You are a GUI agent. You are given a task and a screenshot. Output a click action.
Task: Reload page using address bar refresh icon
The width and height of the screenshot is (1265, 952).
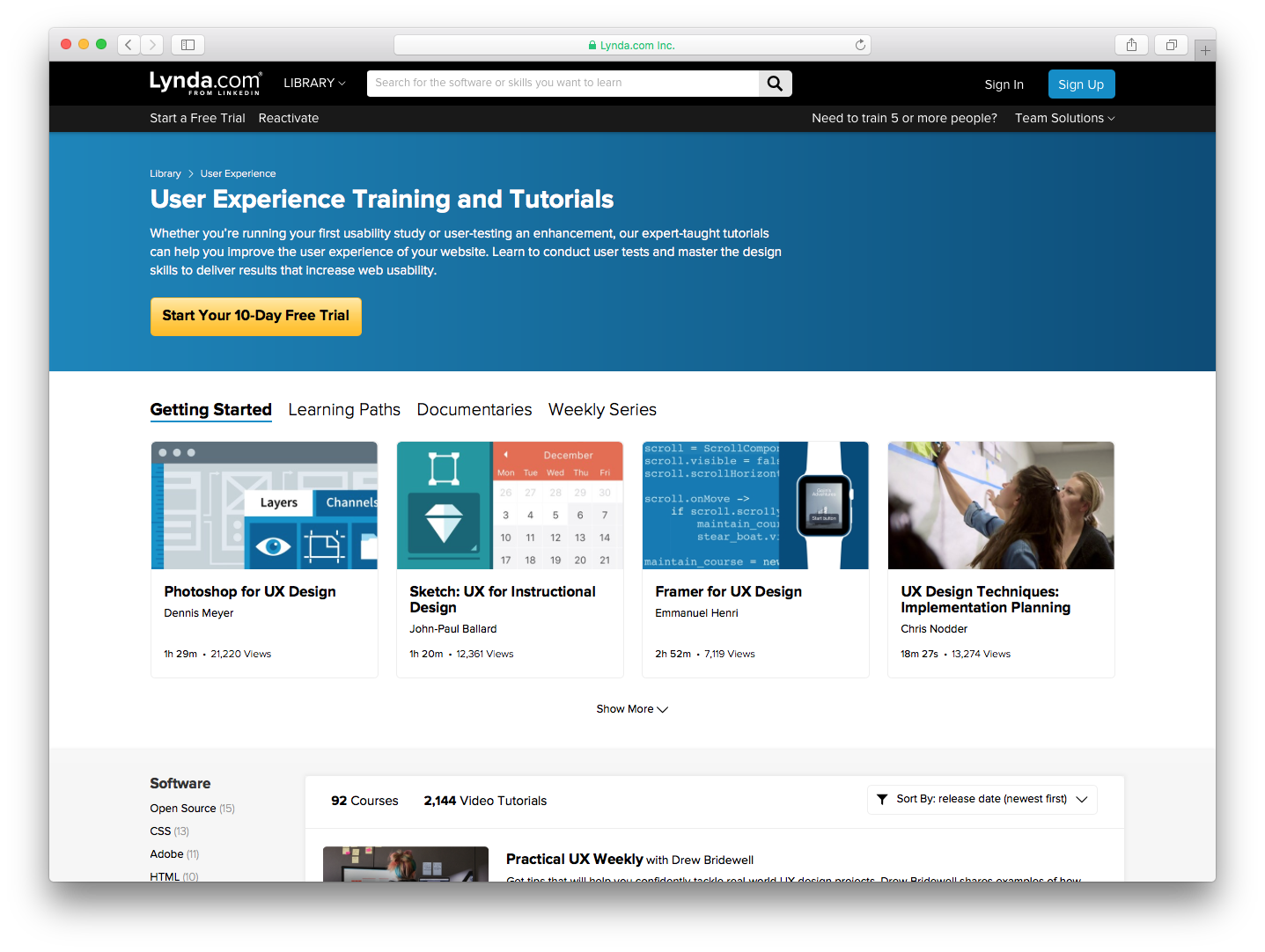[x=860, y=45]
